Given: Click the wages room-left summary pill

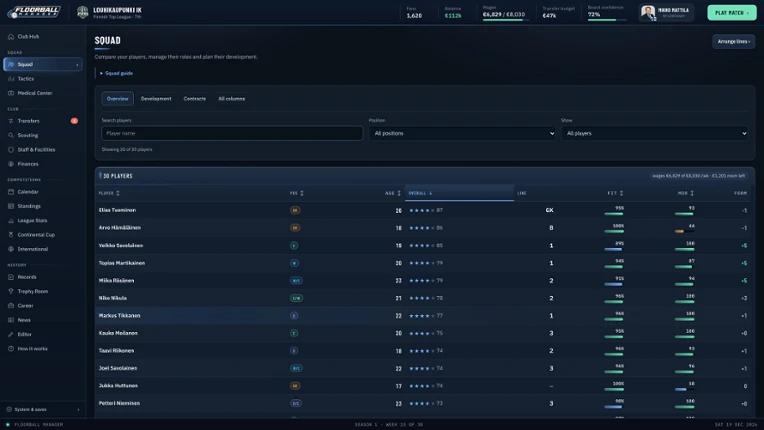Looking at the screenshot, I should [x=699, y=176].
